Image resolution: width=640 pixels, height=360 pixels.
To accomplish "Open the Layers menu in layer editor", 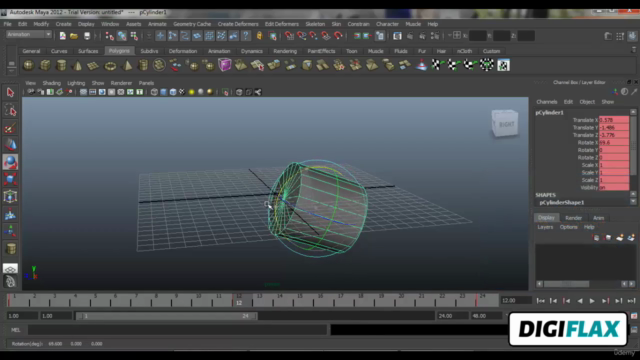I will (x=545, y=227).
